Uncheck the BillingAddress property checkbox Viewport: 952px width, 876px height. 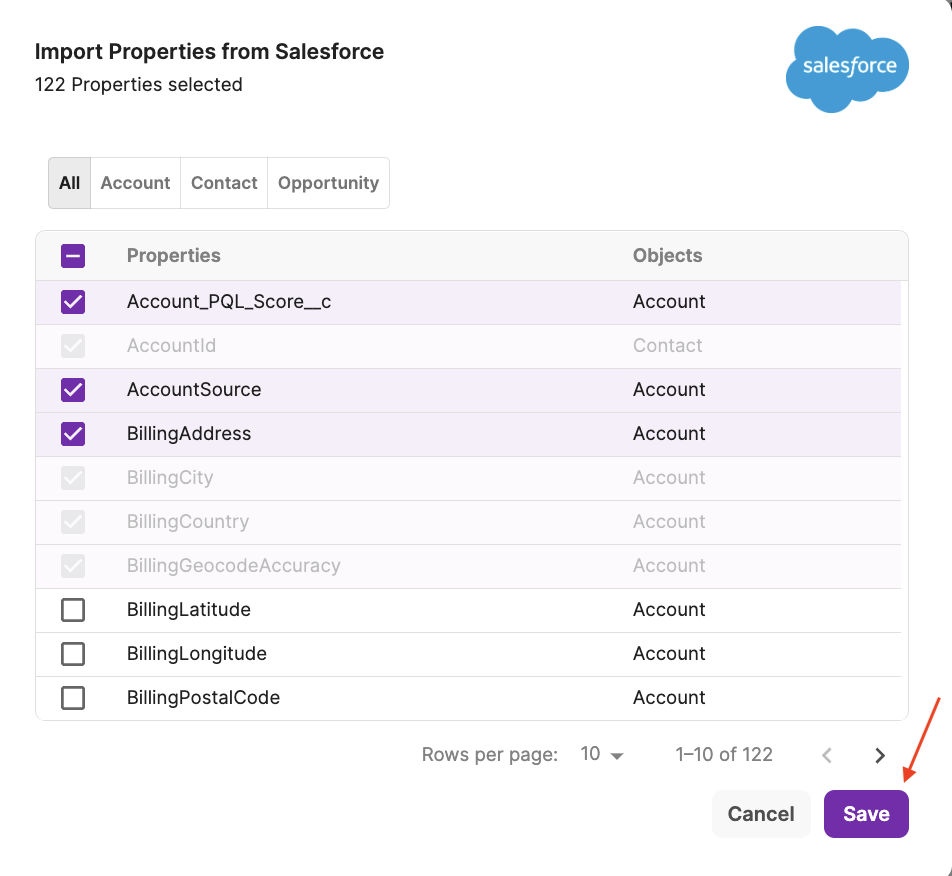[73, 434]
